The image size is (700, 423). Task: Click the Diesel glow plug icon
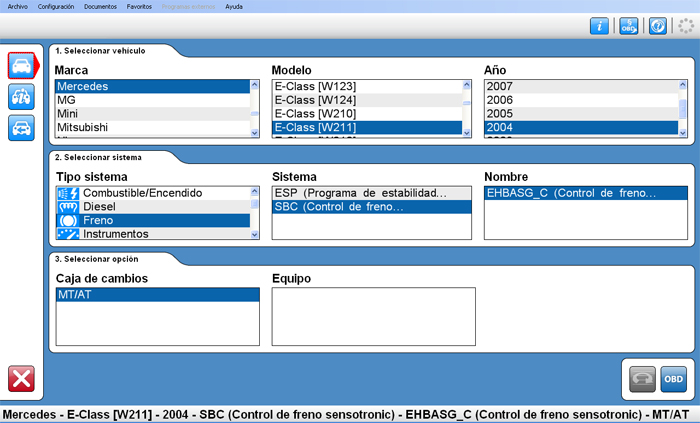pyautogui.click(x=68, y=207)
